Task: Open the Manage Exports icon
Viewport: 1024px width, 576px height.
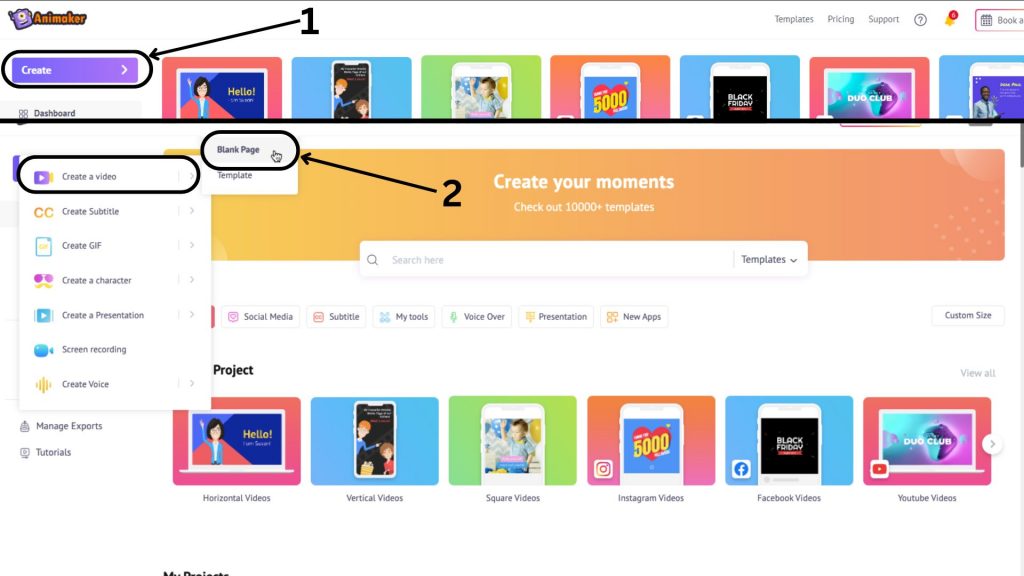Action: 25,426
